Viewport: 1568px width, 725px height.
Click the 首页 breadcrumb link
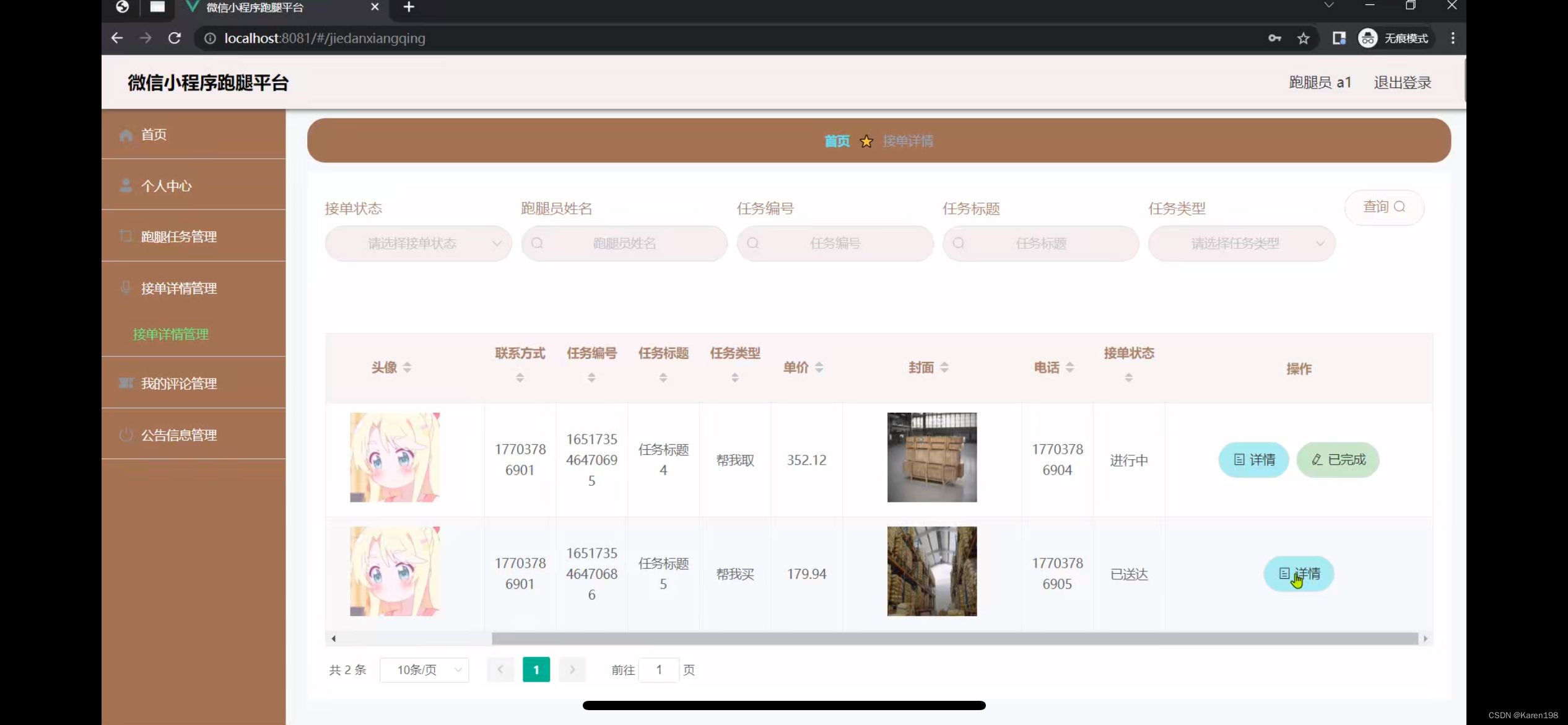click(x=837, y=141)
